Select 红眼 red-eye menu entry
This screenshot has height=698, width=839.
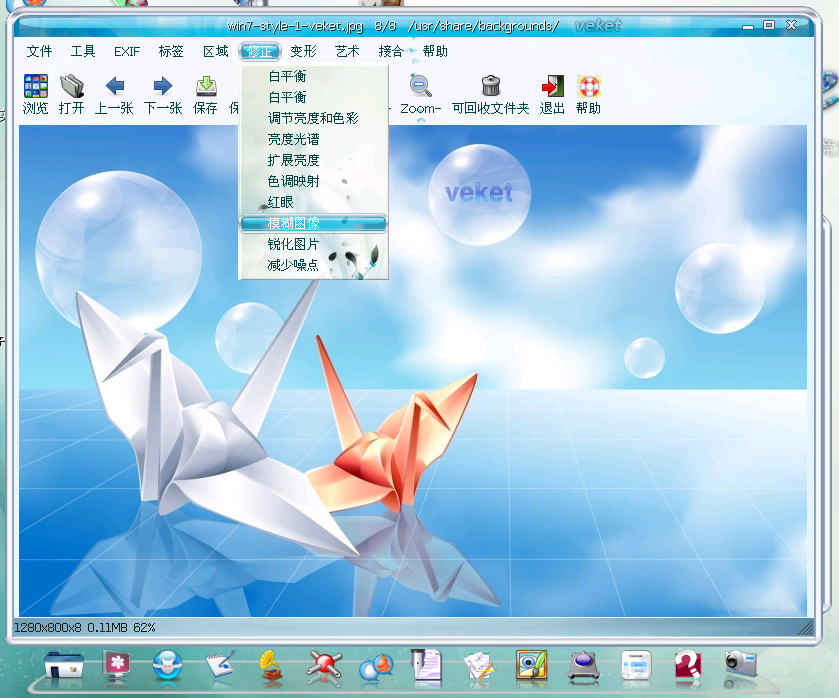[x=314, y=202]
